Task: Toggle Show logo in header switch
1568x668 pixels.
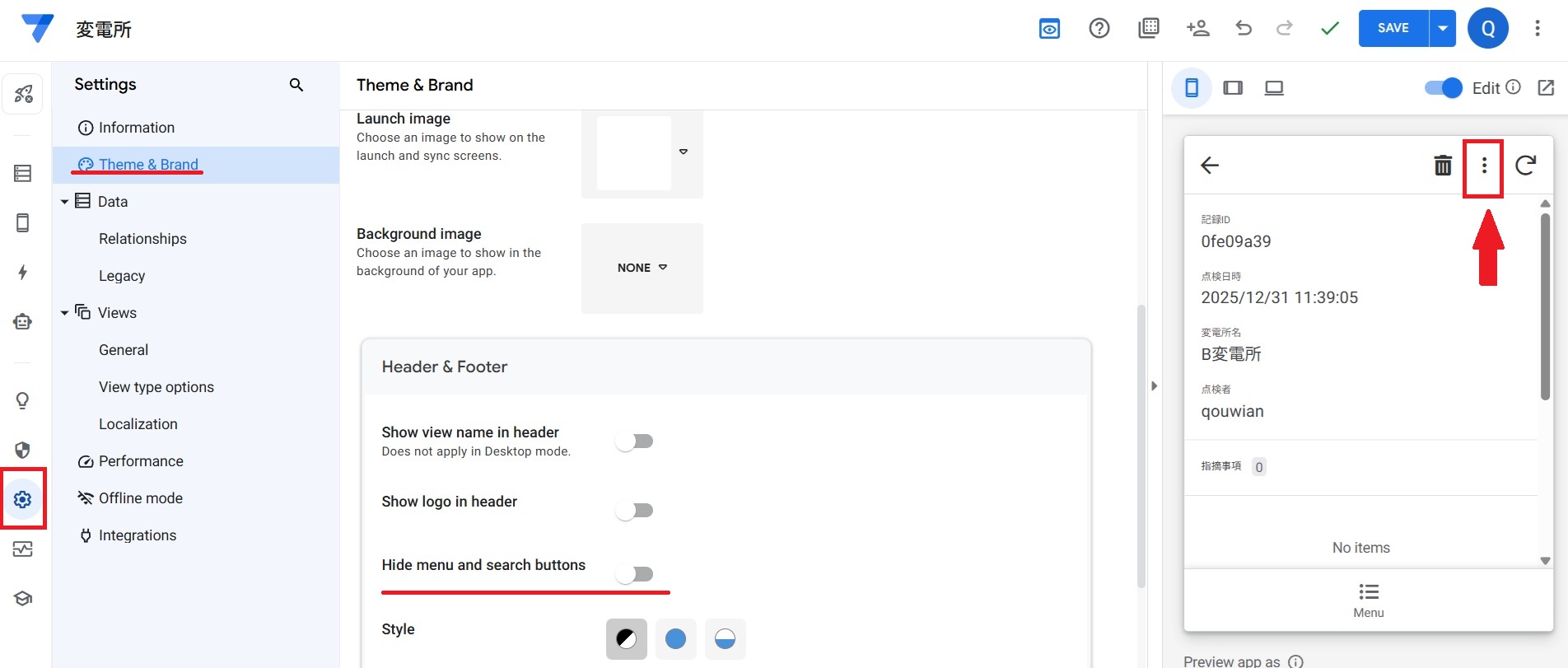Action: pos(634,511)
